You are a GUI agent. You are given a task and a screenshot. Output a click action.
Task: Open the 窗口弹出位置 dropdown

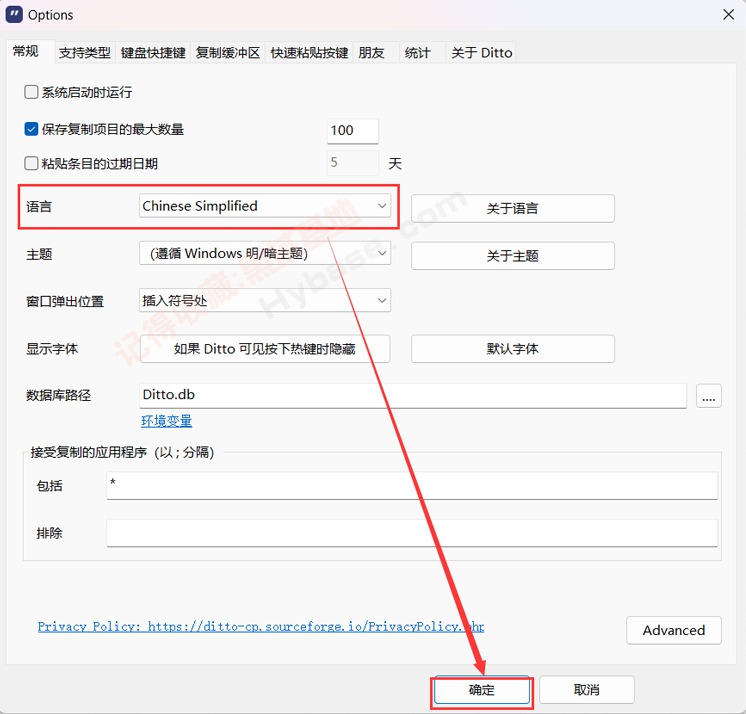[265, 300]
